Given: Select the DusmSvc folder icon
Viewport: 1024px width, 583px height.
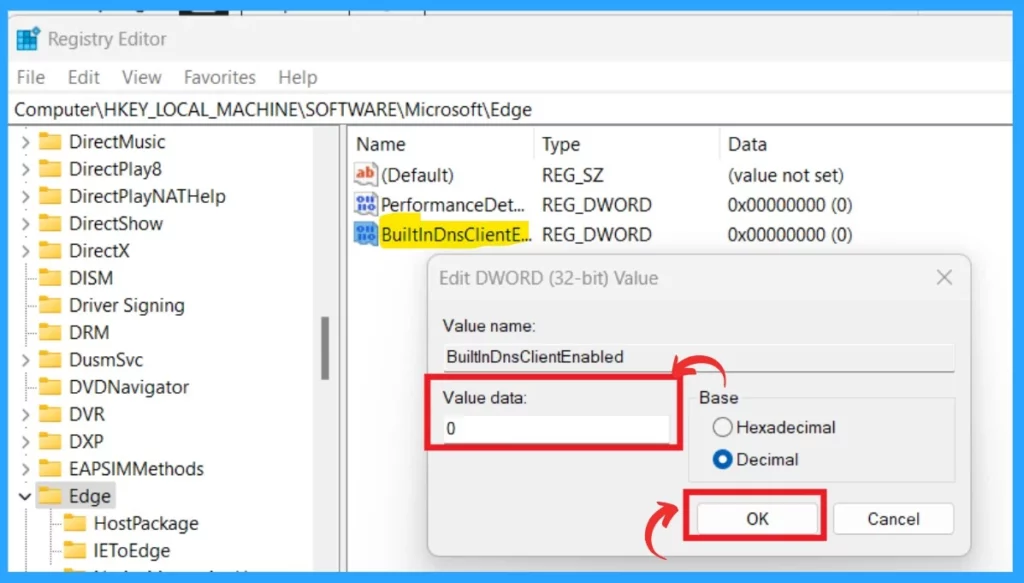Looking at the screenshot, I should click(50, 359).
